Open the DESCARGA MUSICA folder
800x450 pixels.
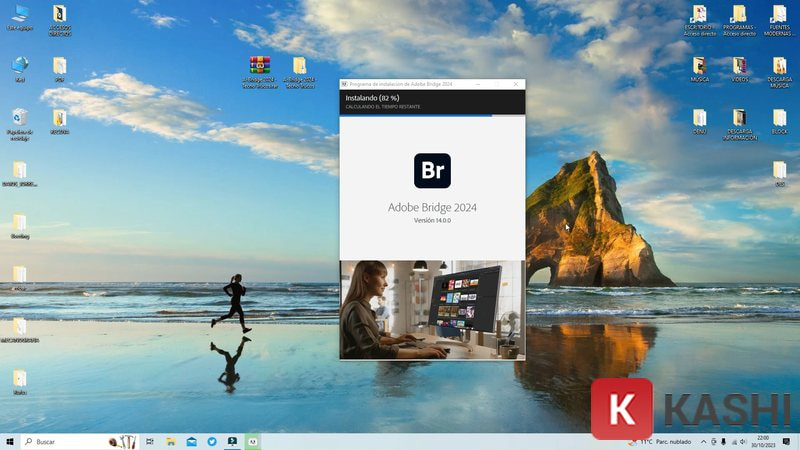(x=779, y=72)
